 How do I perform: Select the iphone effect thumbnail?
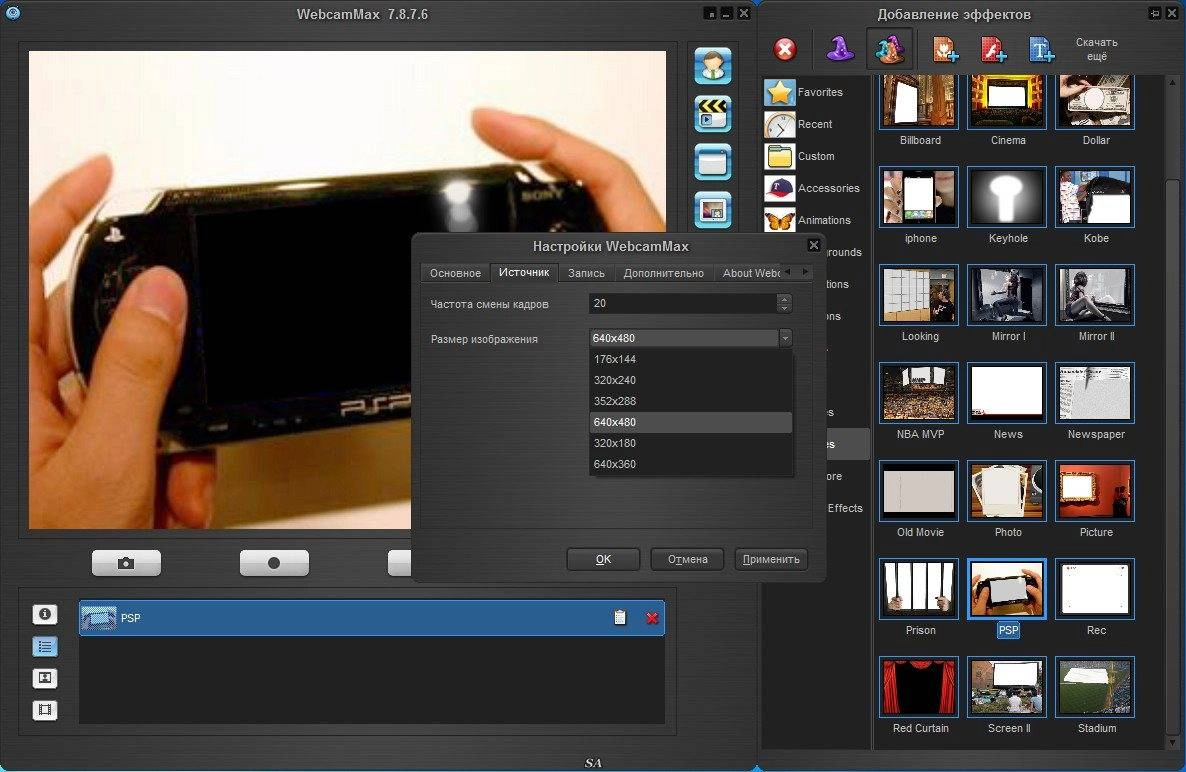coord(919,197)
